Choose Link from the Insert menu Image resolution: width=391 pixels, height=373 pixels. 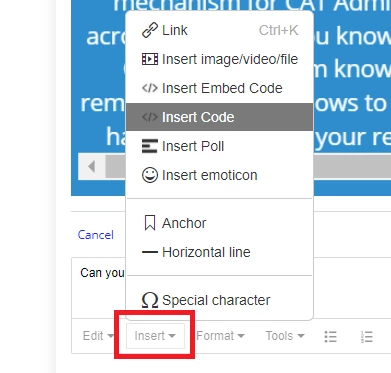coord(220,30)
